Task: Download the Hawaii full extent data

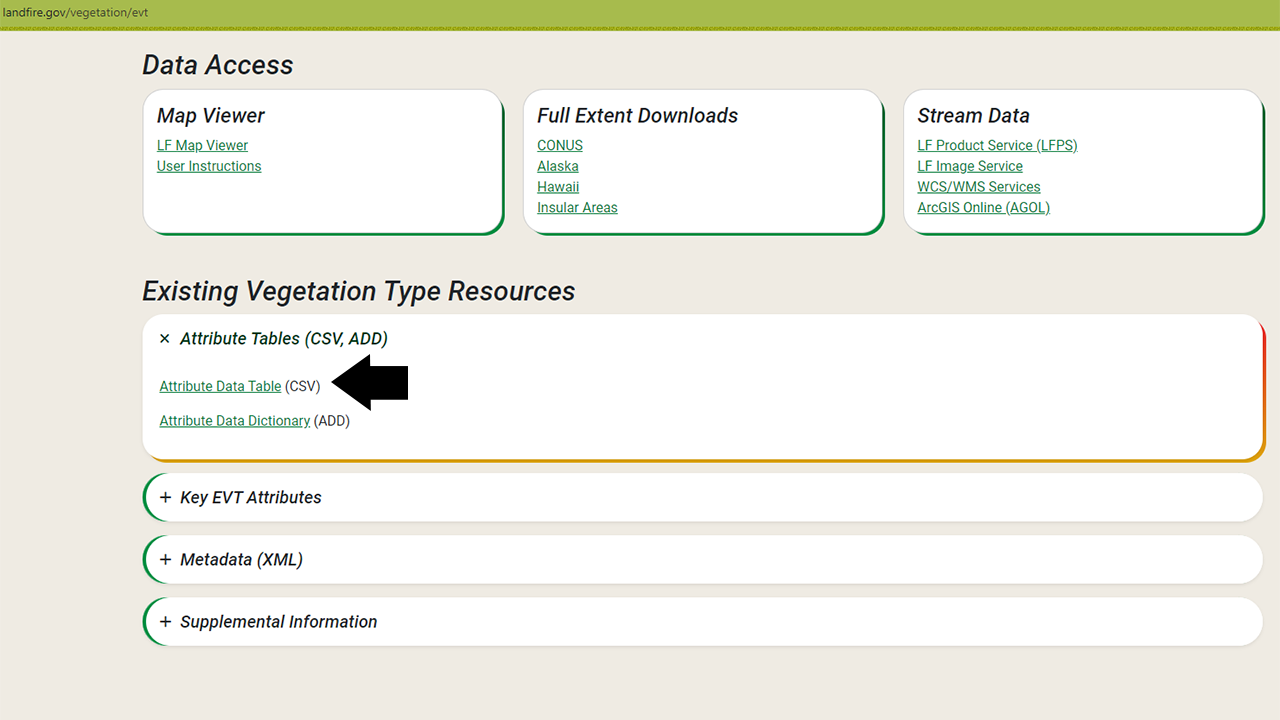Action: pyautogui.click(x=558, y=187)
